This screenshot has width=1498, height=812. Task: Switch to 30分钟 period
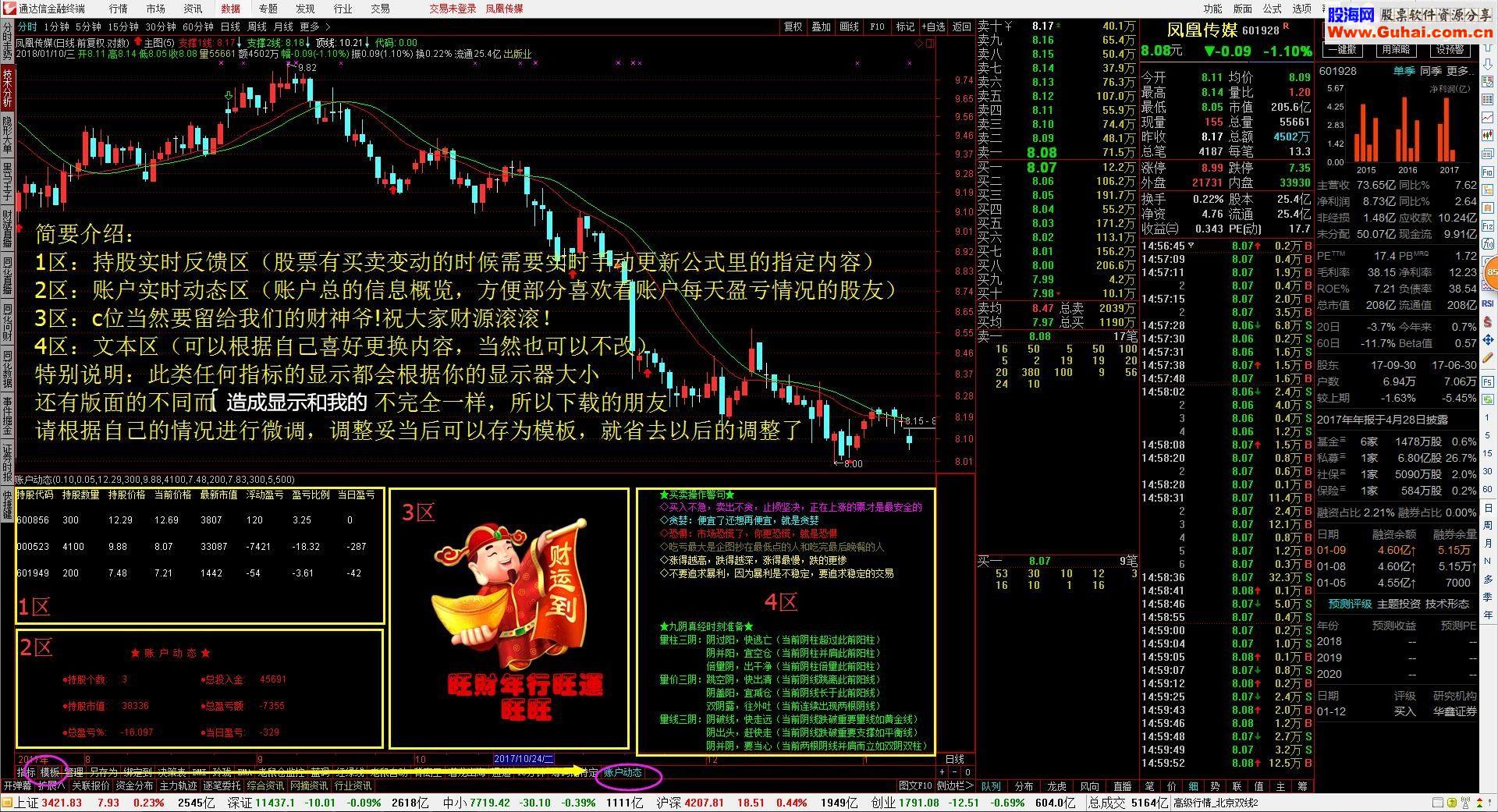[160, 27]
